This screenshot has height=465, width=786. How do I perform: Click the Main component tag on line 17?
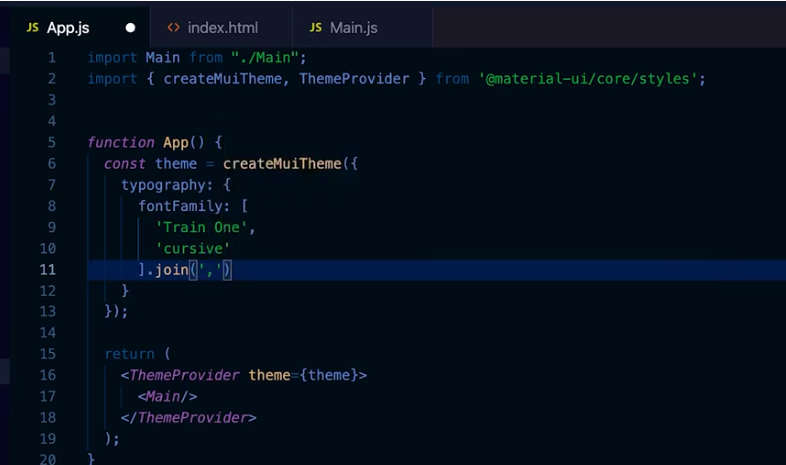tap(167, 396)
